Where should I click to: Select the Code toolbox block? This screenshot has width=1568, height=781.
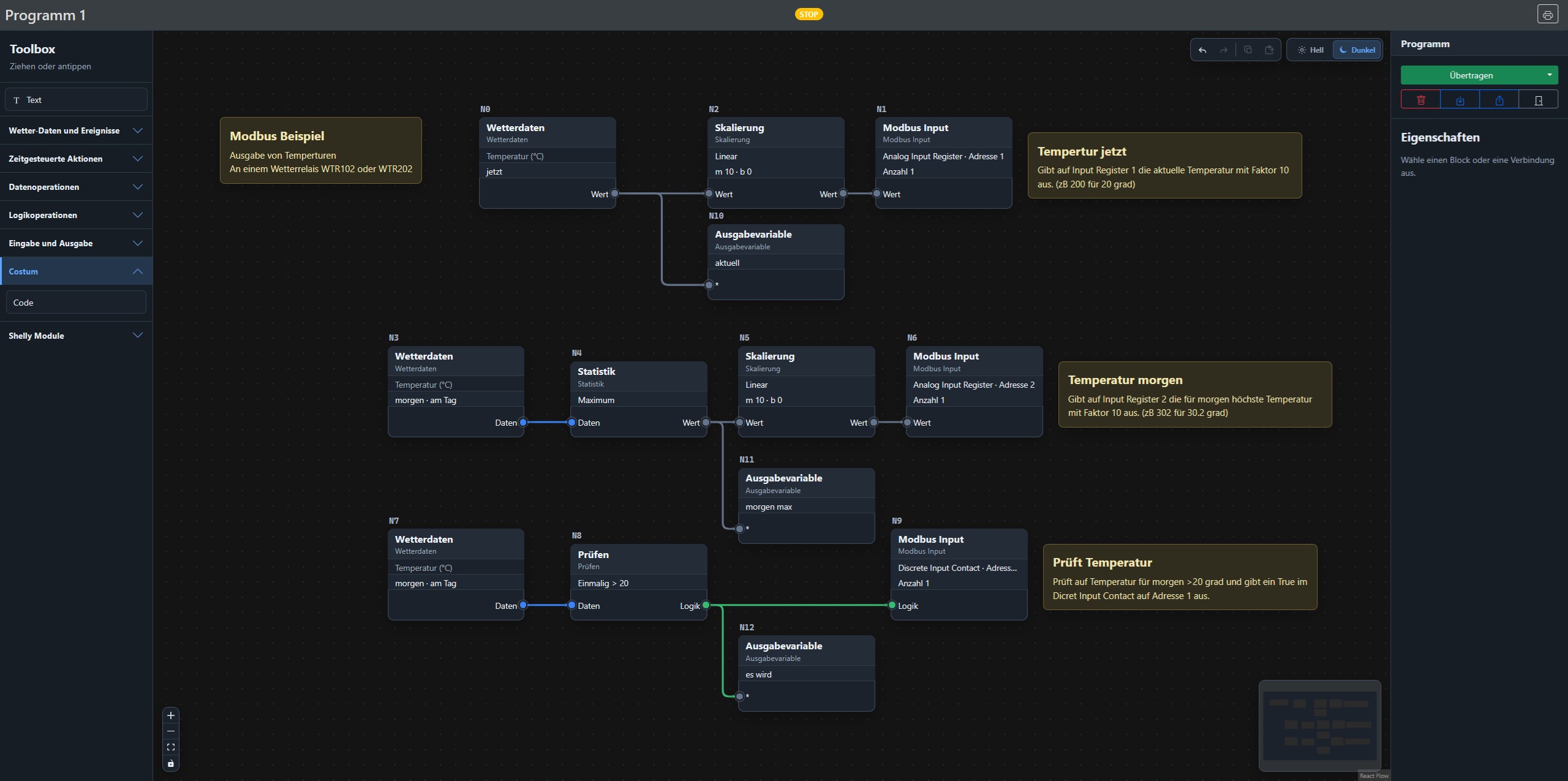point(76,303)
